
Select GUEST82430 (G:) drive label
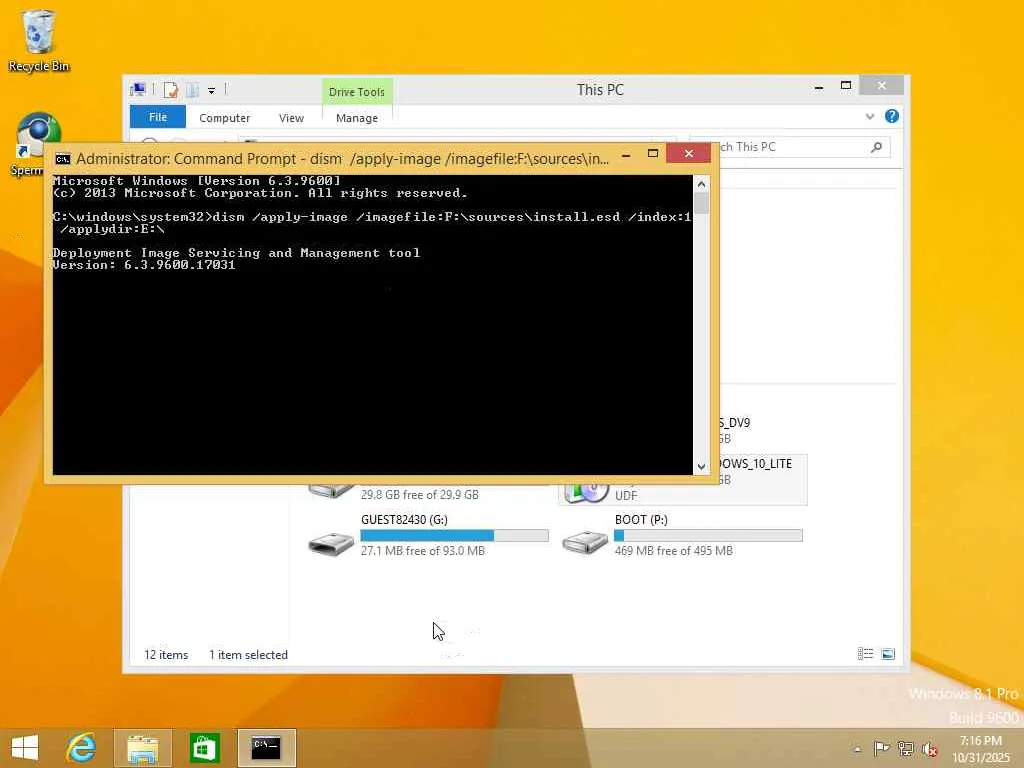pos(404,520)
